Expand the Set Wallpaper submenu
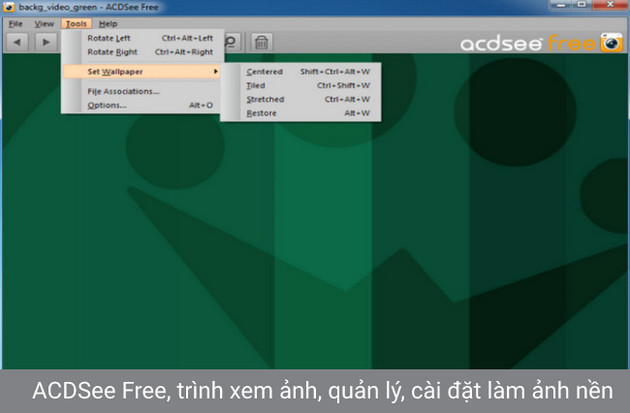Image resolution: width=630 pixels, height=413 pixels. coord(142,72)
